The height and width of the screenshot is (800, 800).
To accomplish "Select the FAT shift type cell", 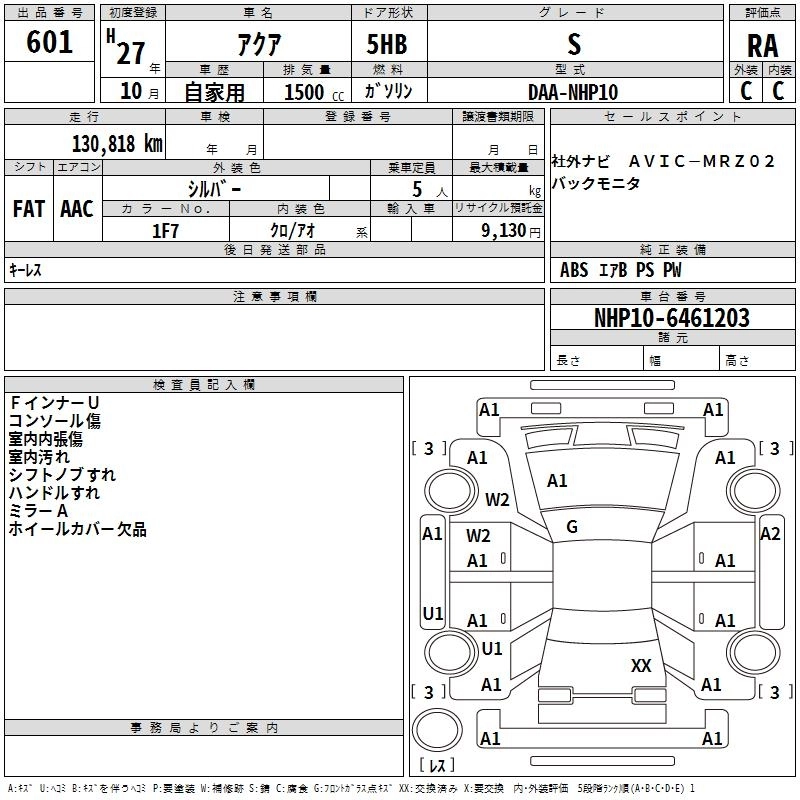I will [x=28, y=209].
